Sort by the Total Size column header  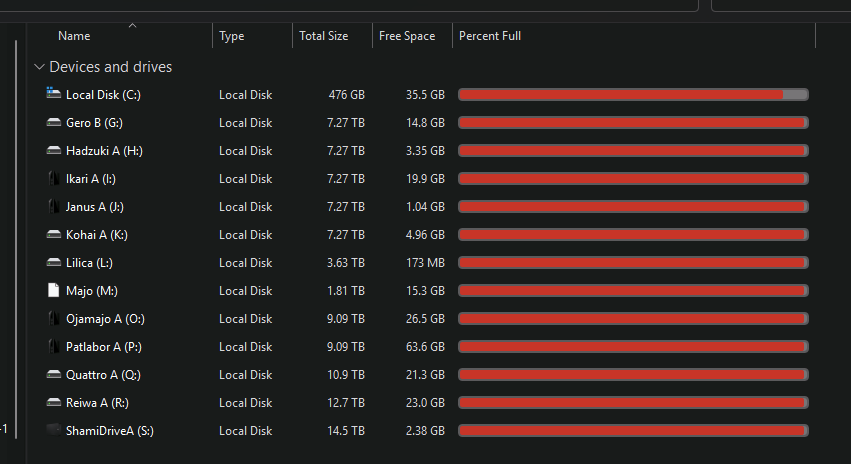coord(323,36)
